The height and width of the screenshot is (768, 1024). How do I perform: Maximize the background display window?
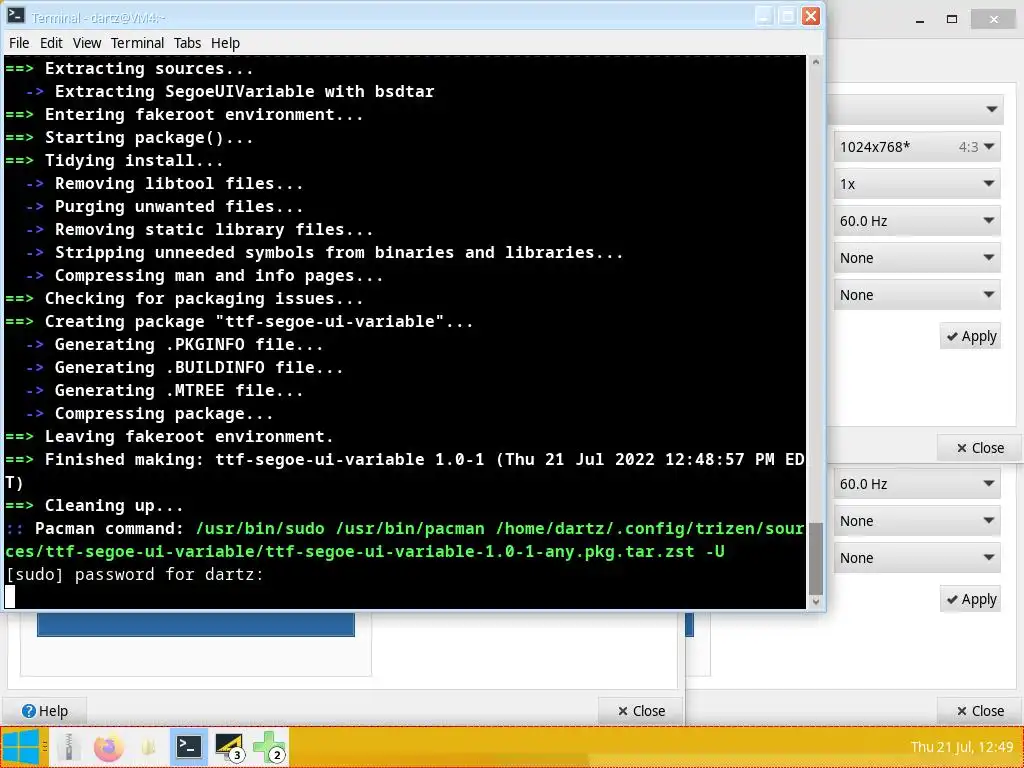coord(952,19)
